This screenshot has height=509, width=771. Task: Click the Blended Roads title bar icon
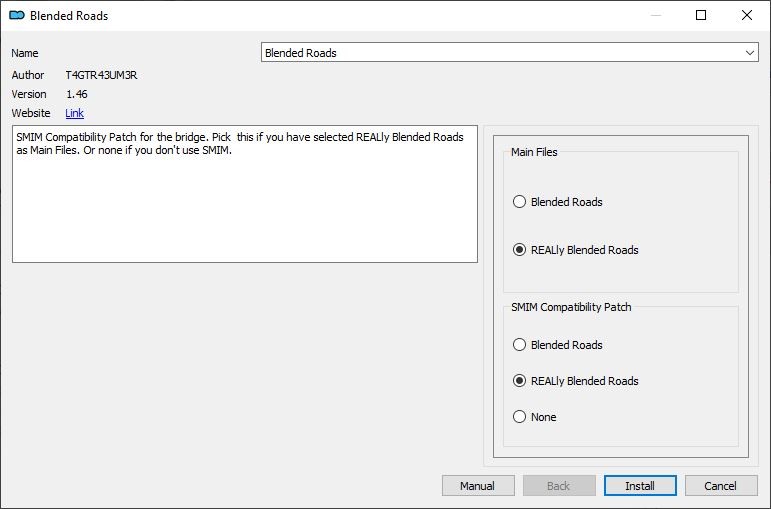[x=17, y=16]
